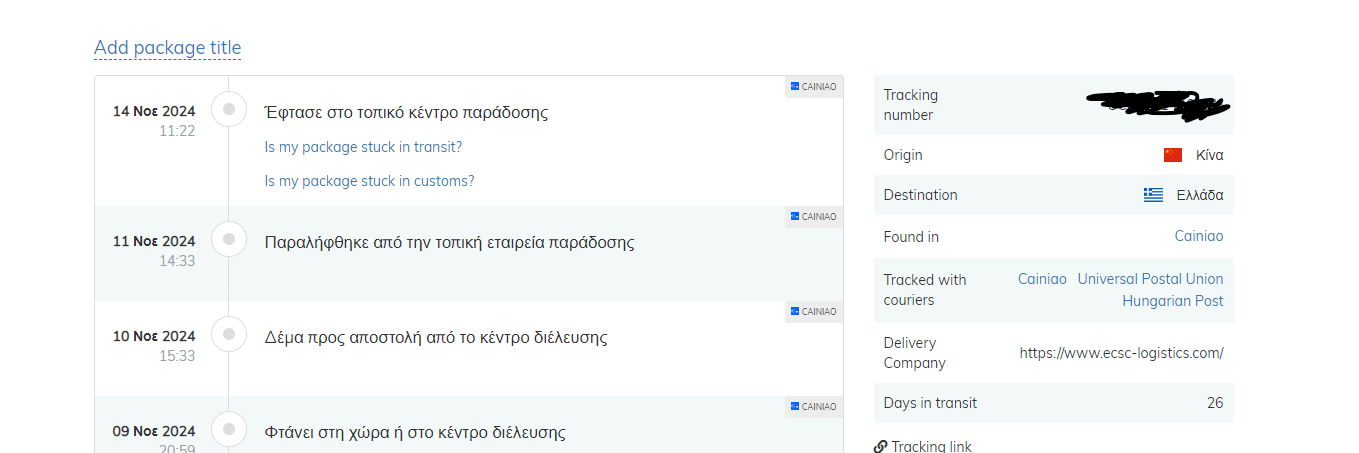Click the time '14:33'

[177, 261]
